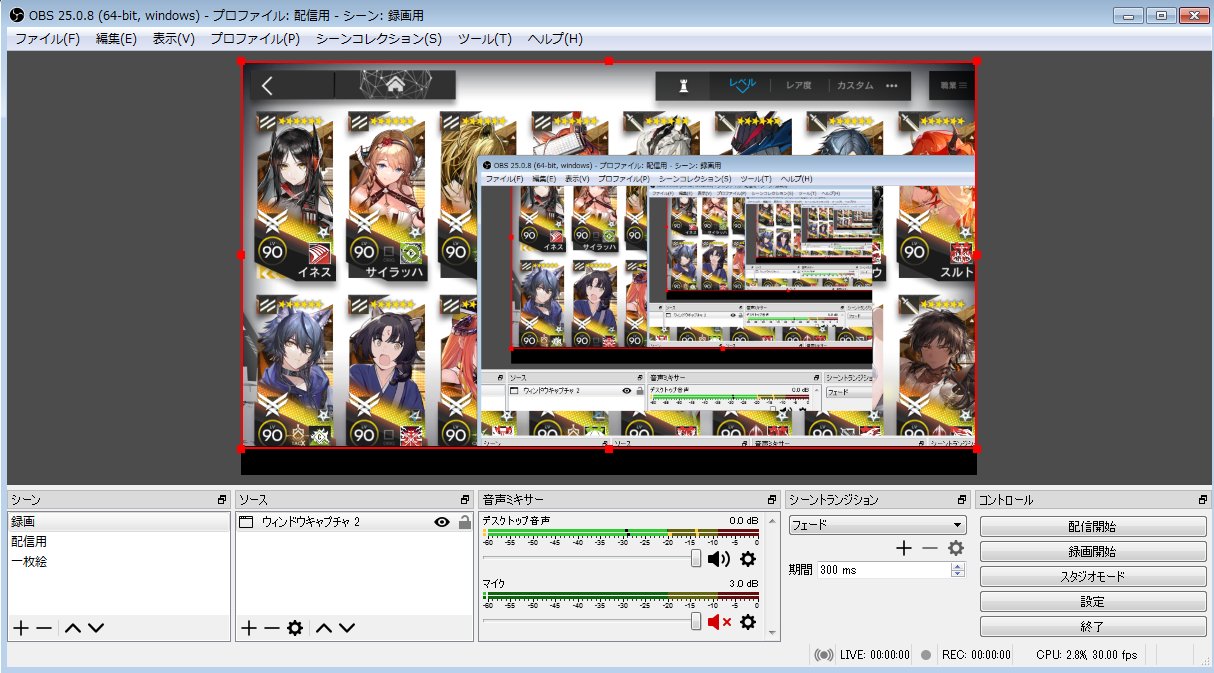Image resolution: width=1214 pixels, height=673 pixels.
Task: Open the 設定 settings button
Action: tap(1093, 602)
